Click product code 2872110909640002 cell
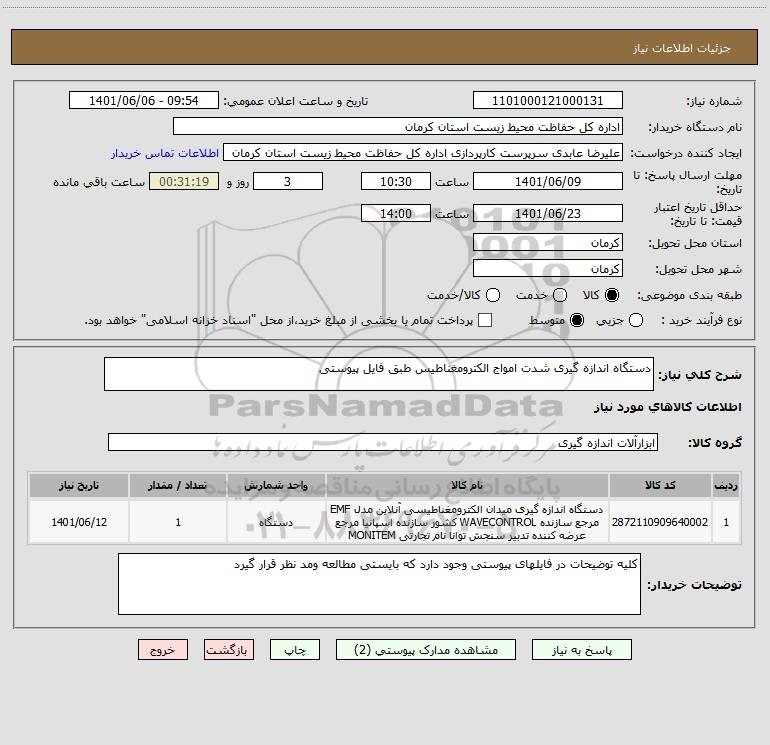This screenshot has height=745, width=770. pyautogui.click(x=660, y=522)
